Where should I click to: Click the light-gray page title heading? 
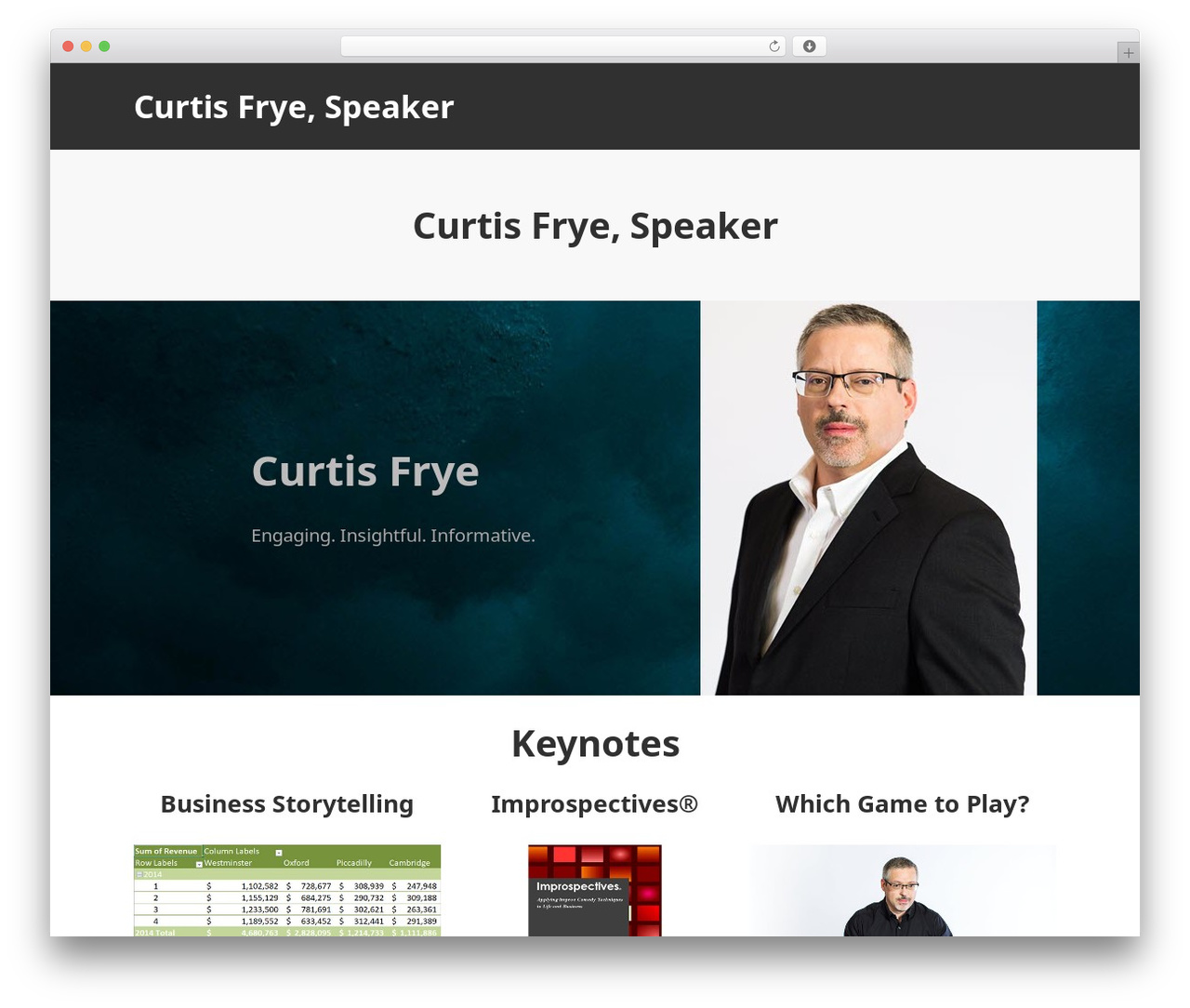[x=595, y=226]
